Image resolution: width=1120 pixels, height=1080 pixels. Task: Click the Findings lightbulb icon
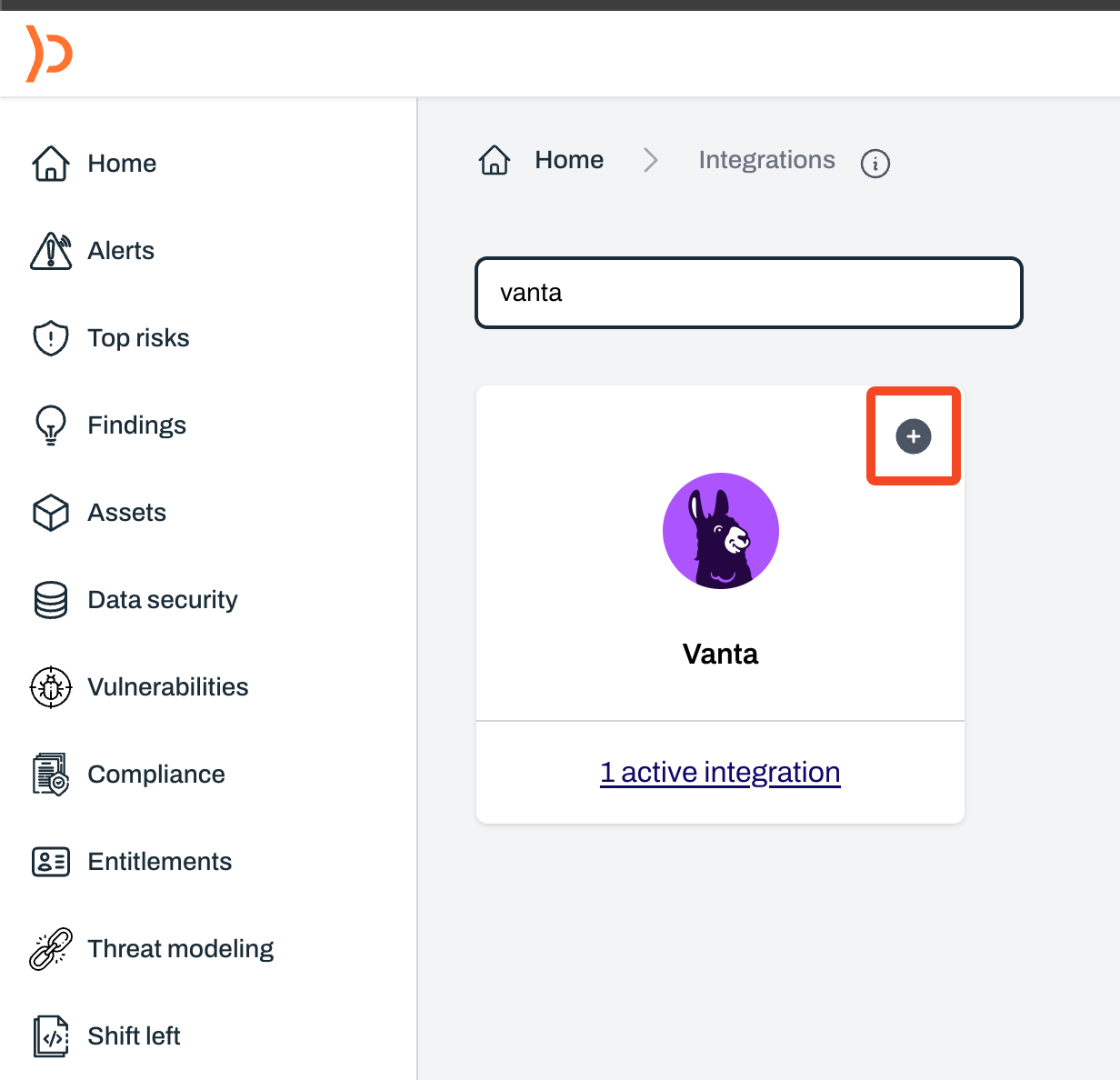pyautogui.click(x=51, y=425)
